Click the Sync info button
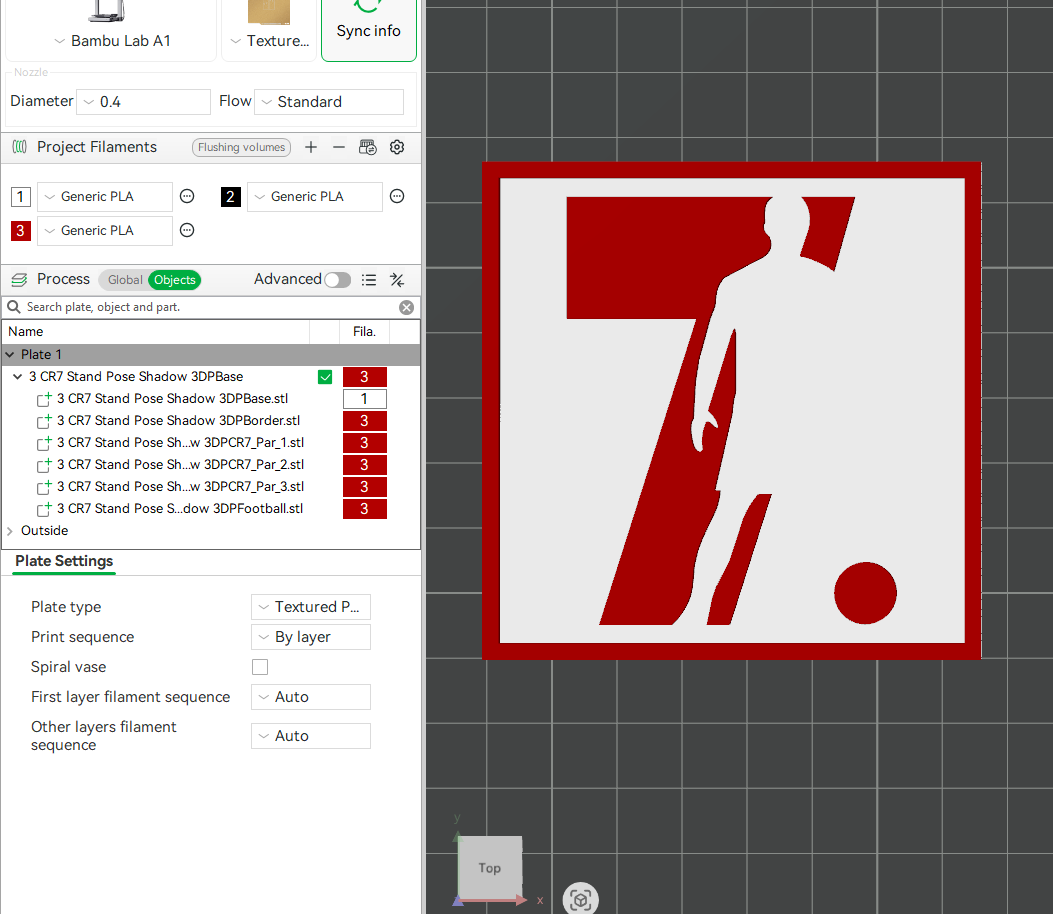Viewport: 1053px width, 914px height. tap(368, 30)
